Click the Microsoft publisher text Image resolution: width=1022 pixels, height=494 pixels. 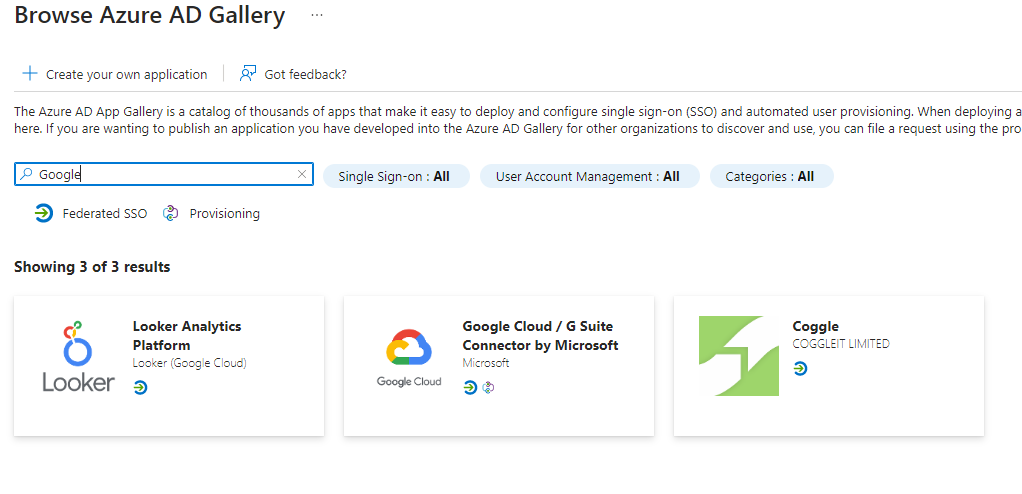[486, 363]
